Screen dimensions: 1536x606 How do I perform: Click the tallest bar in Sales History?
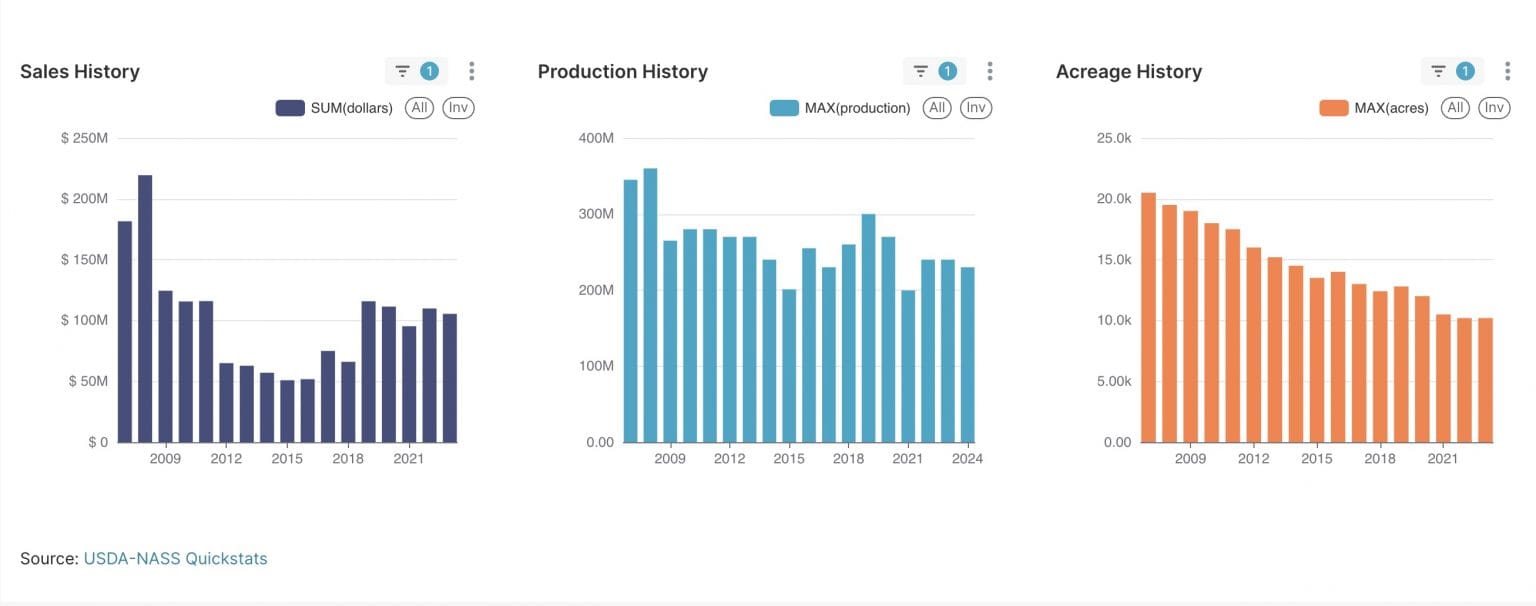click(x=145, y=310)
